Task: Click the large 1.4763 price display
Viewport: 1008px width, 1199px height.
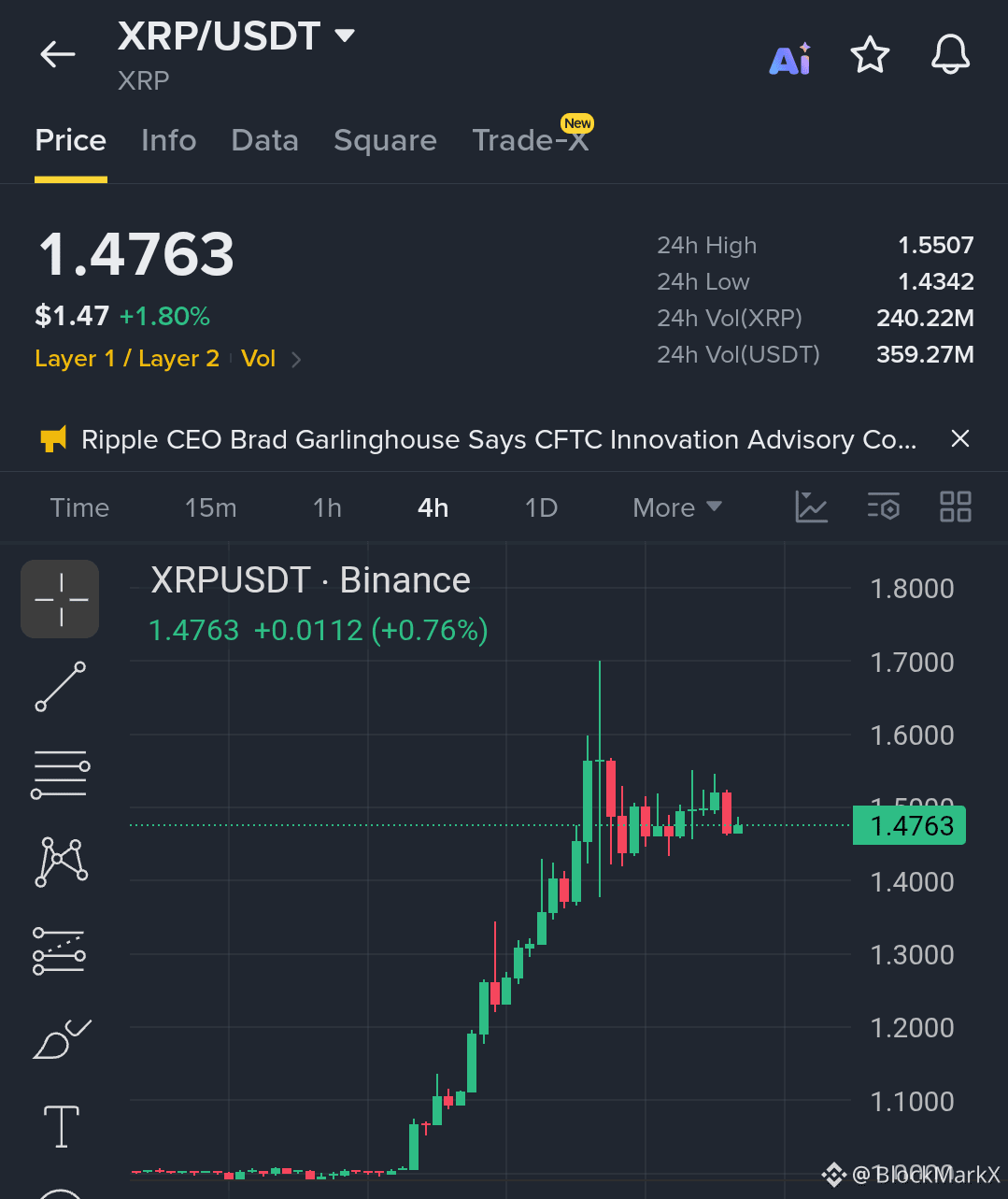Action: coord(136,254)
